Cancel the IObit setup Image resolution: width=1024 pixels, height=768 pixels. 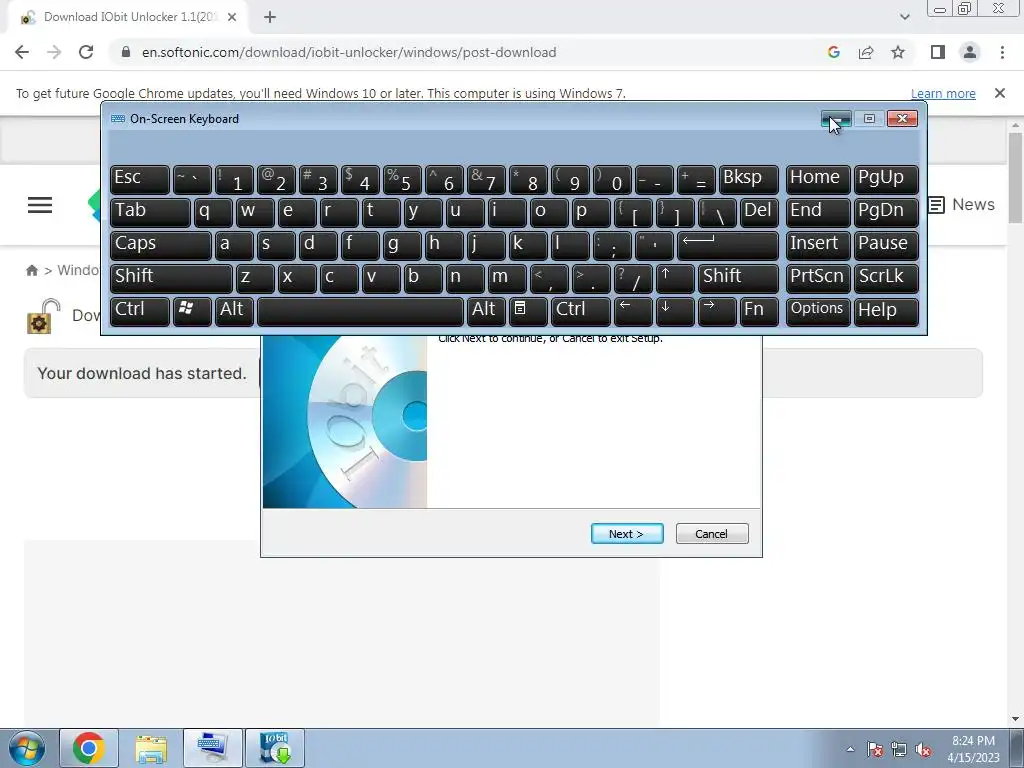tap(712, 534)
